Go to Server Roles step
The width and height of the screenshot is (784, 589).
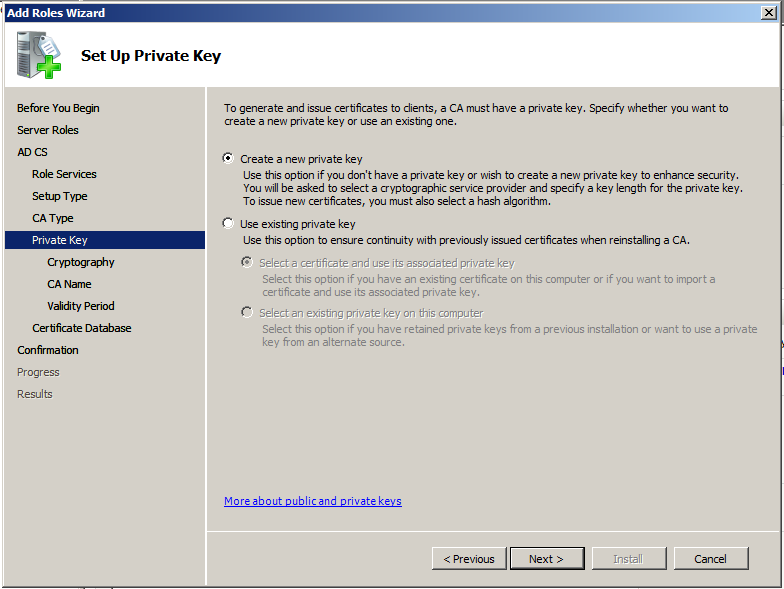[x=48, y=130]
